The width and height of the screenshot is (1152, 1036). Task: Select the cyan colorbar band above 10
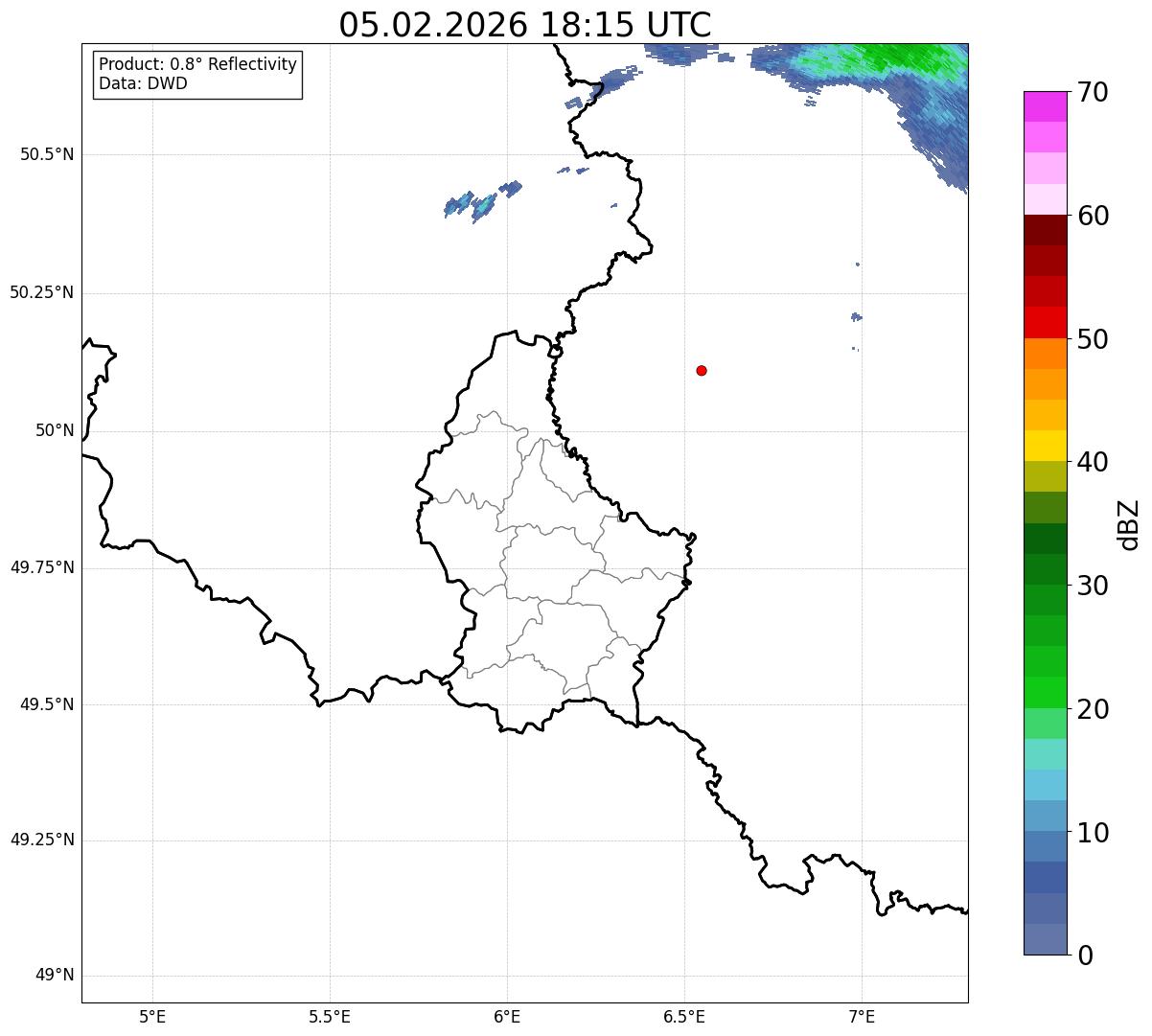[1045, 785]
